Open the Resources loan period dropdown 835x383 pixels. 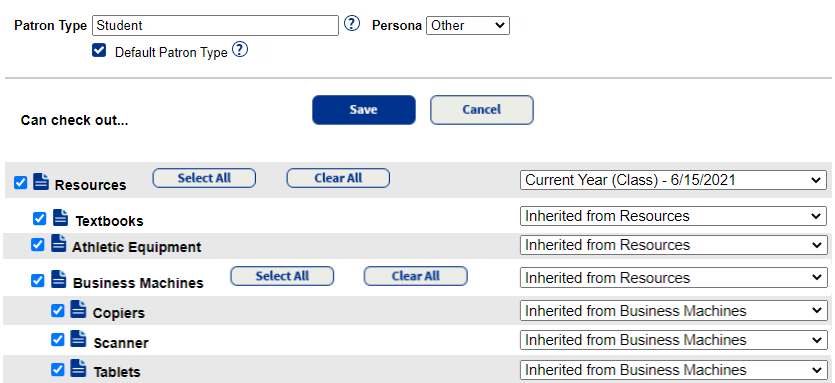673,180
